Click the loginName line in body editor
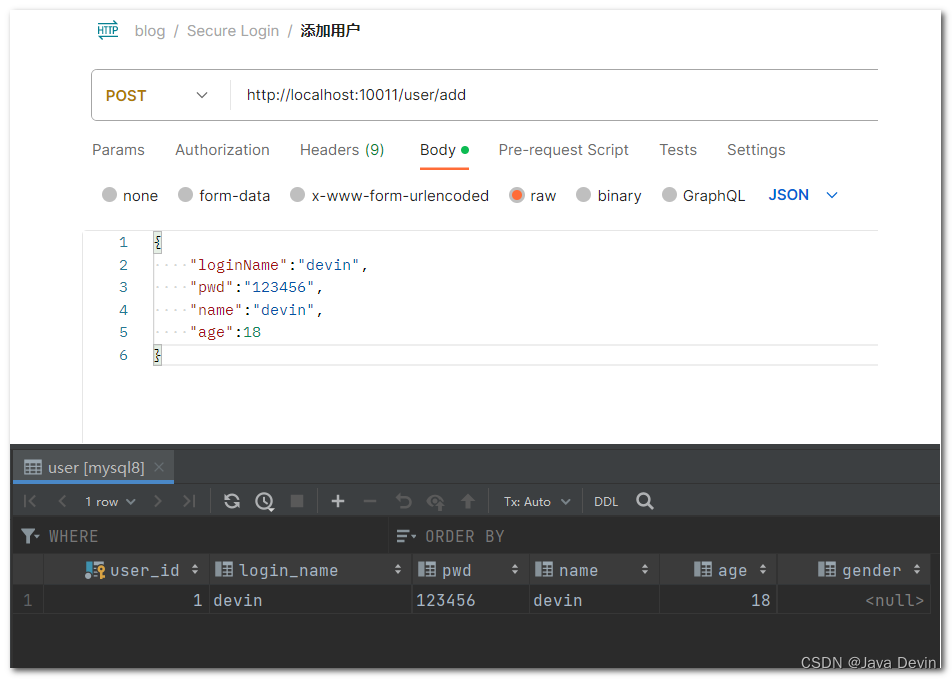The width and height of the screenshot is (952, 679). pos(279,265)
